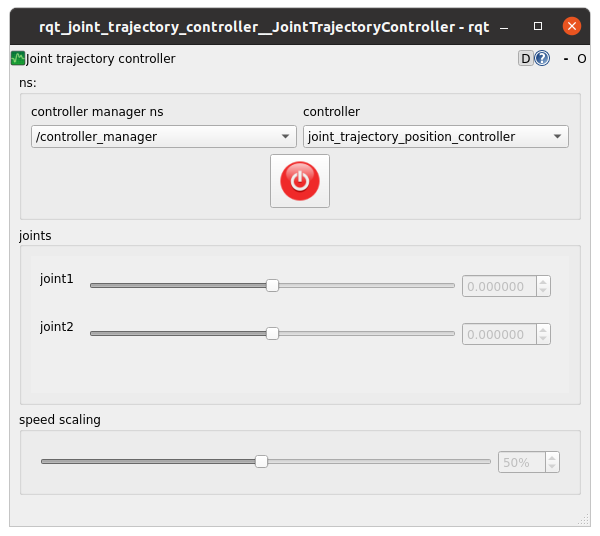Image resolution: width=600 pixels, height=536 pixels.
Task: Maximize the rqt window
Action: click(538, 25)
